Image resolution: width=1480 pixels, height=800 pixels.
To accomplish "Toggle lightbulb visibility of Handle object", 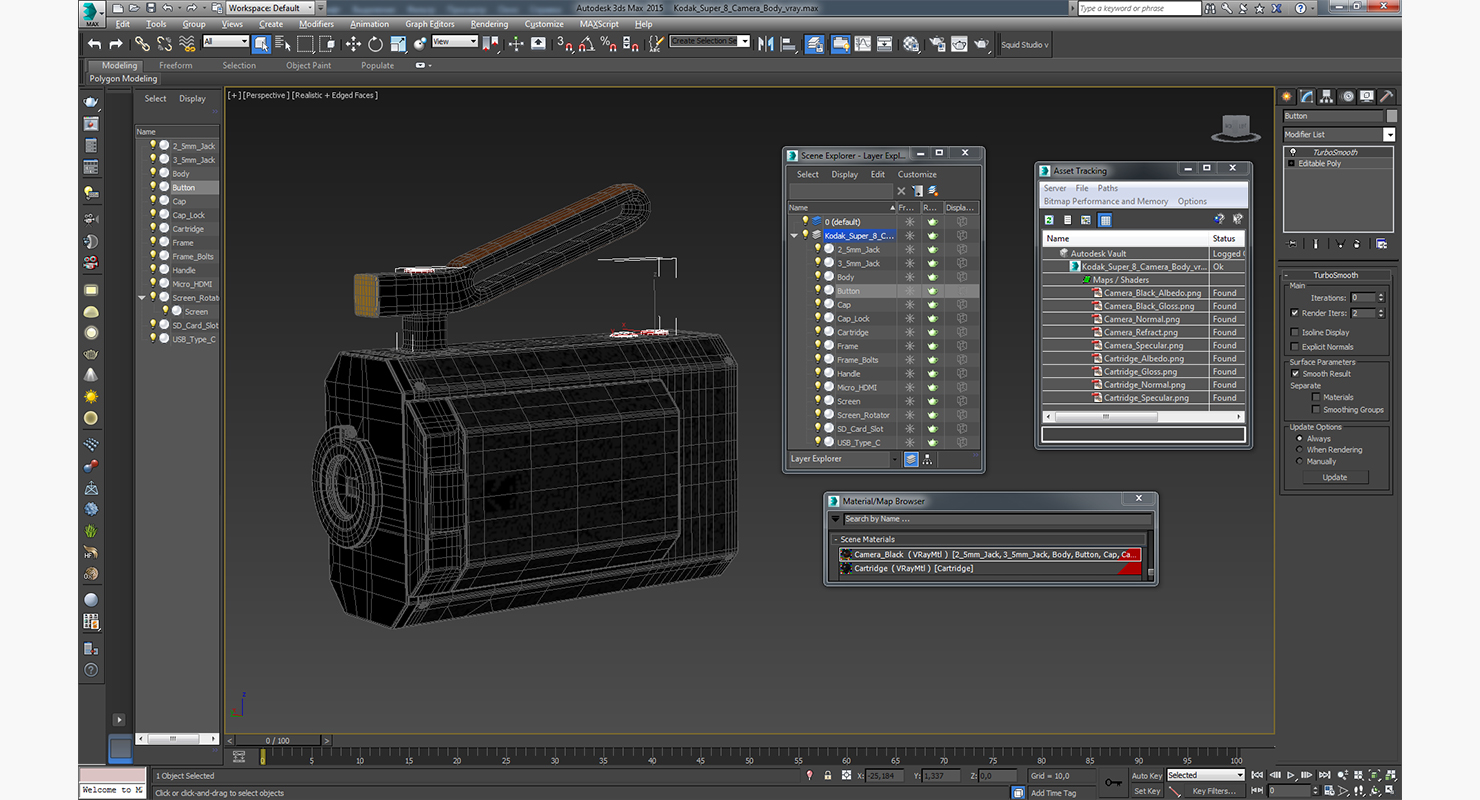I will (x=153, y=270).
